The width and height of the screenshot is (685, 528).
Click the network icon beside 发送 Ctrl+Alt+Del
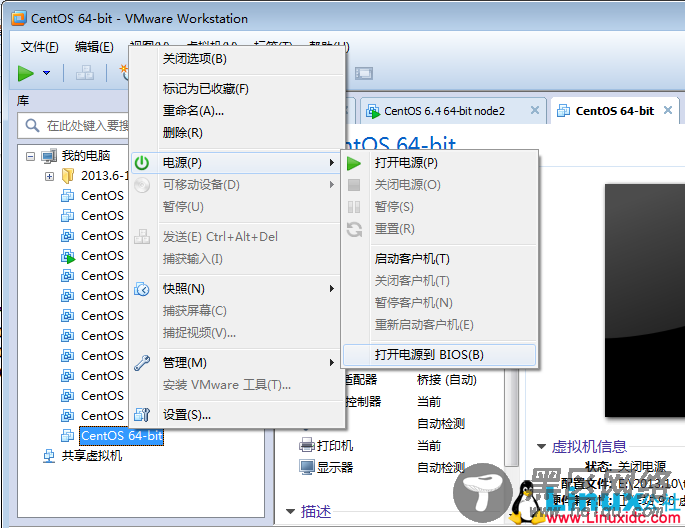tap(142, 237)
